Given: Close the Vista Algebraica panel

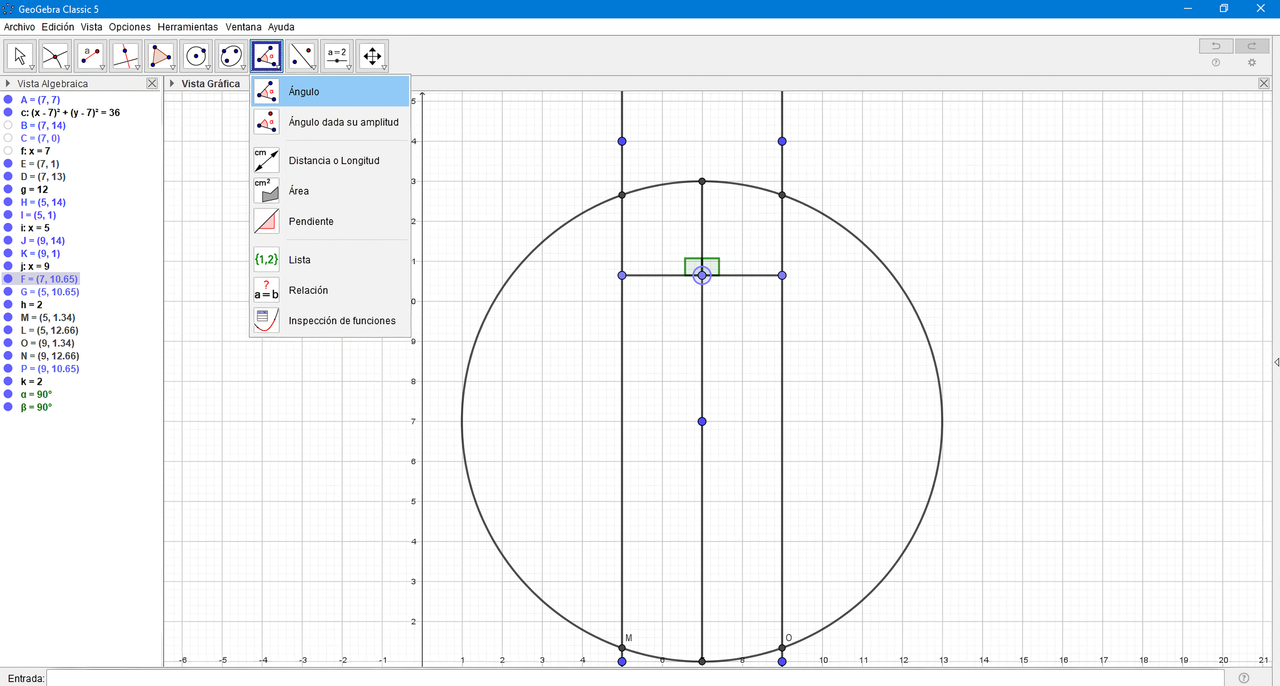Looking at the screenshot, I should coord(152,84).
